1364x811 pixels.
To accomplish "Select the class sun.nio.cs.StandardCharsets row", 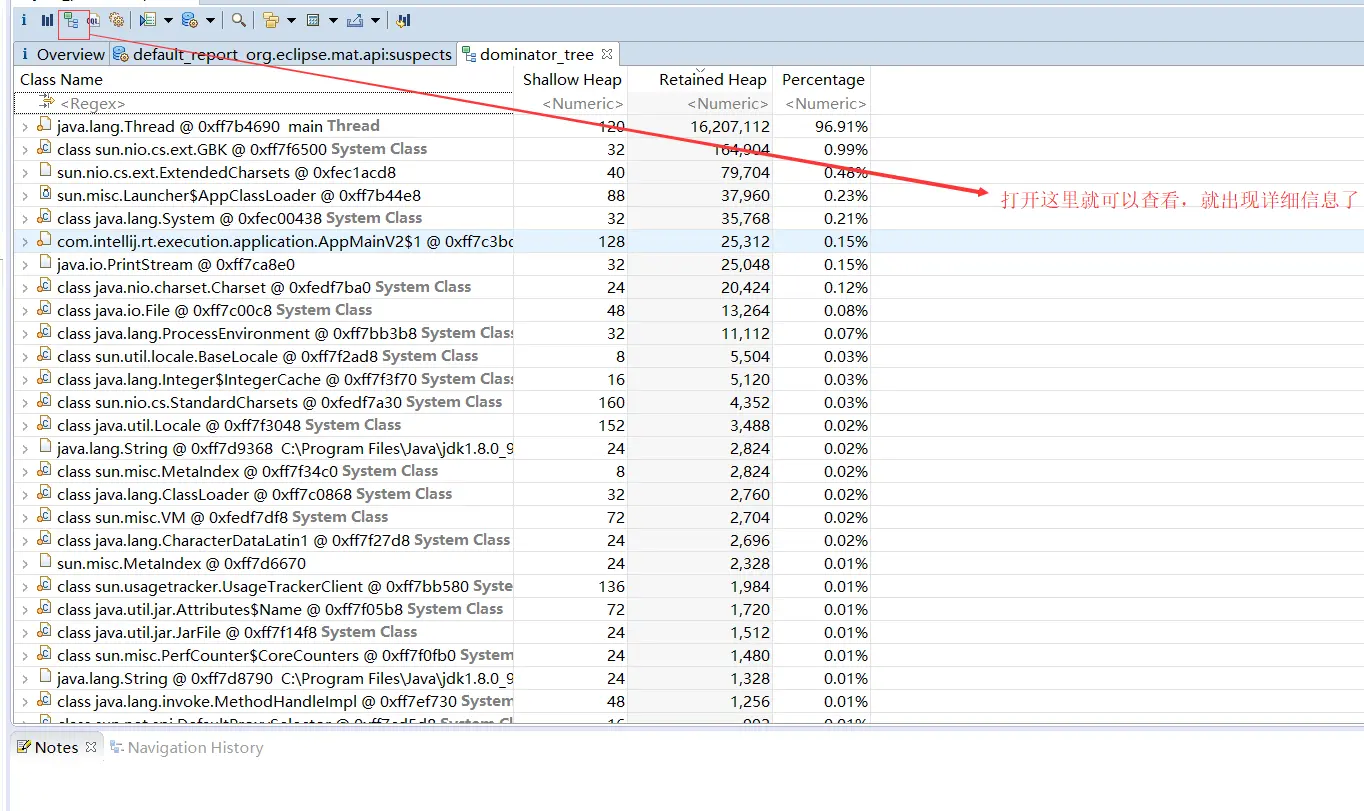I will pos(443,402).
